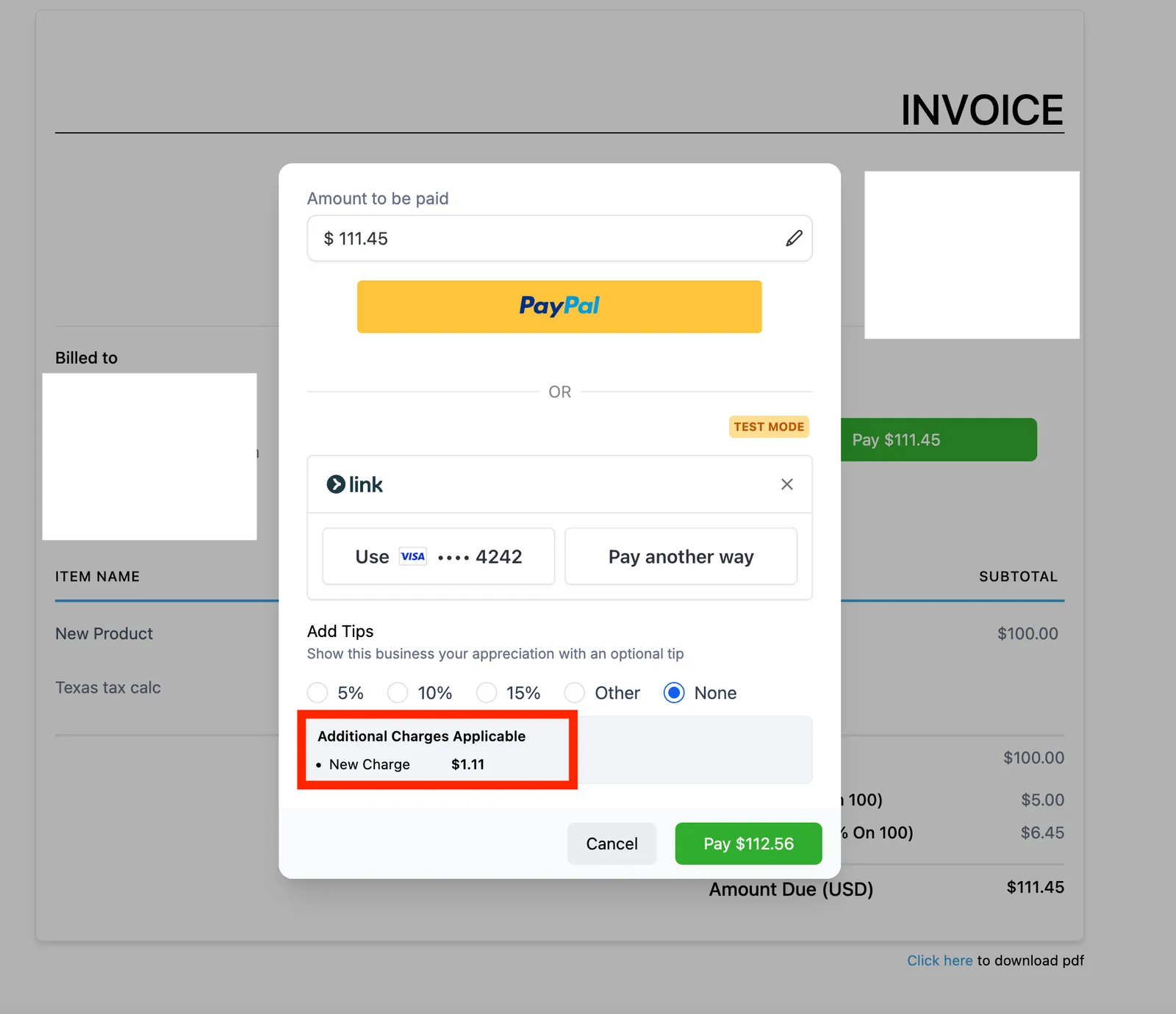Screen dimensions: 1176x1014
Task: Click the Additional Charges Applicable heading
Action: 421,736
